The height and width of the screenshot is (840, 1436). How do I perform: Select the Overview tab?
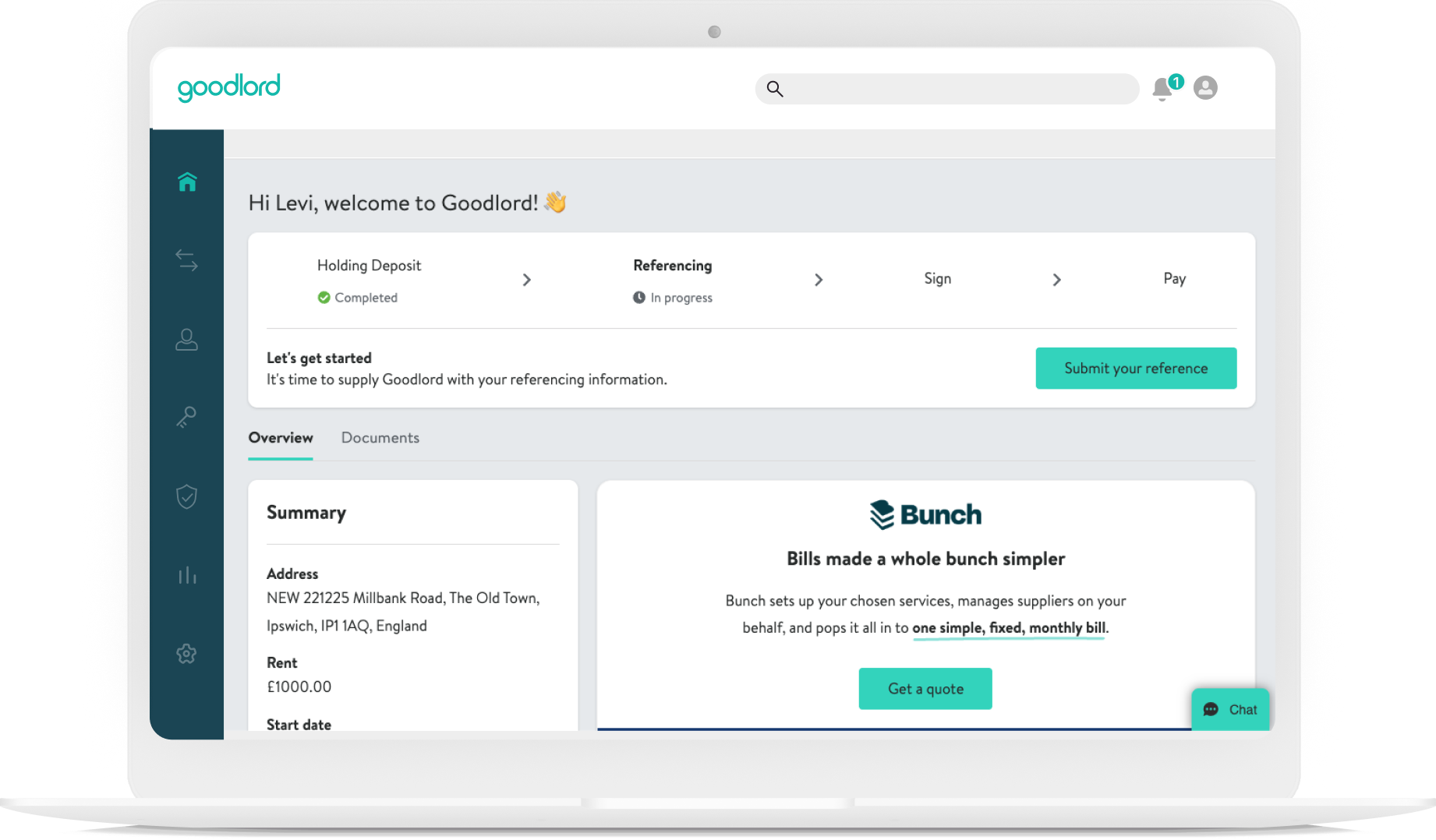point(280,438)
